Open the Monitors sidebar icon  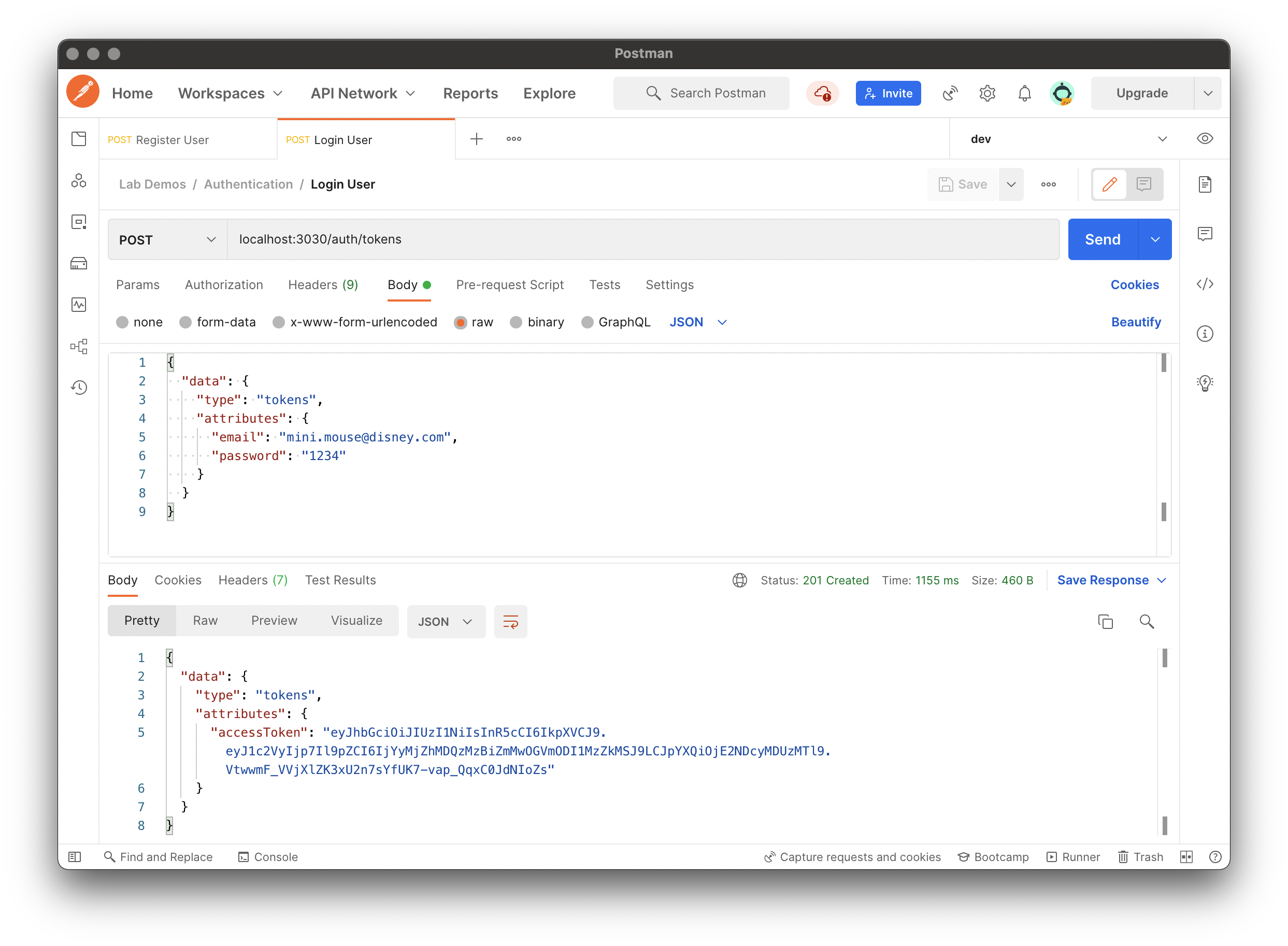pyautogui.click(x=79, y=305)
